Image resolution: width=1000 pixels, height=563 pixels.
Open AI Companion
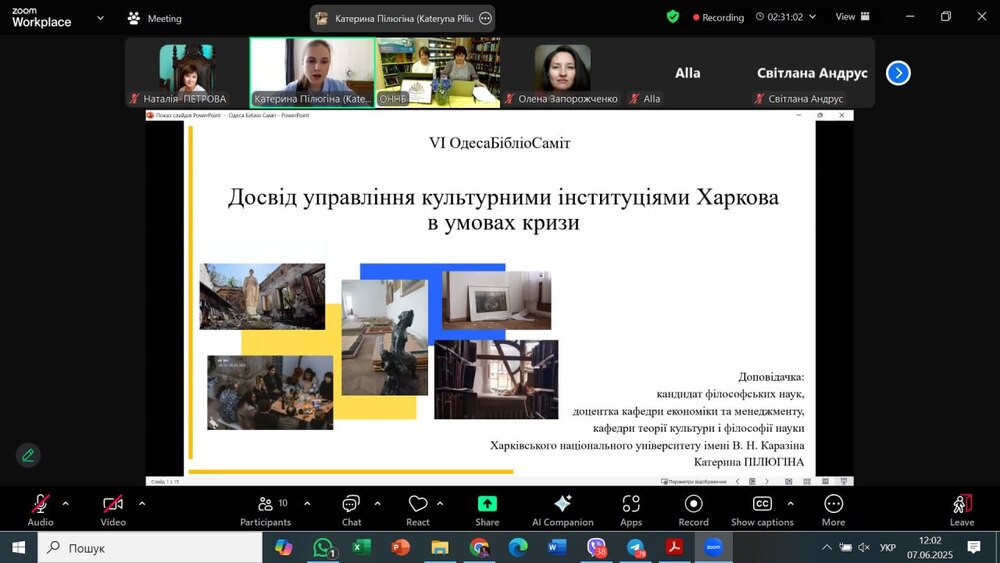(562, 509)
